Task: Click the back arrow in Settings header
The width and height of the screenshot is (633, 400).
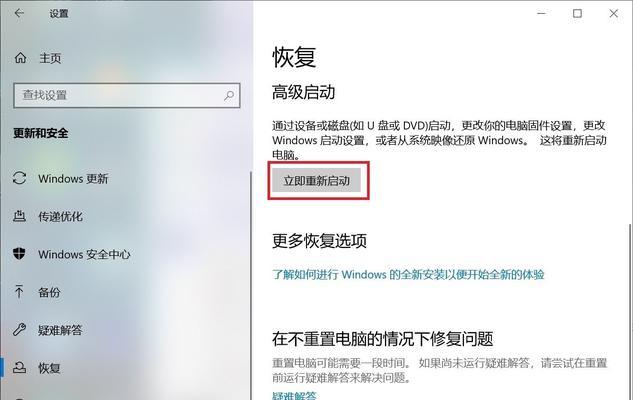Action: [x=19, y=13]
